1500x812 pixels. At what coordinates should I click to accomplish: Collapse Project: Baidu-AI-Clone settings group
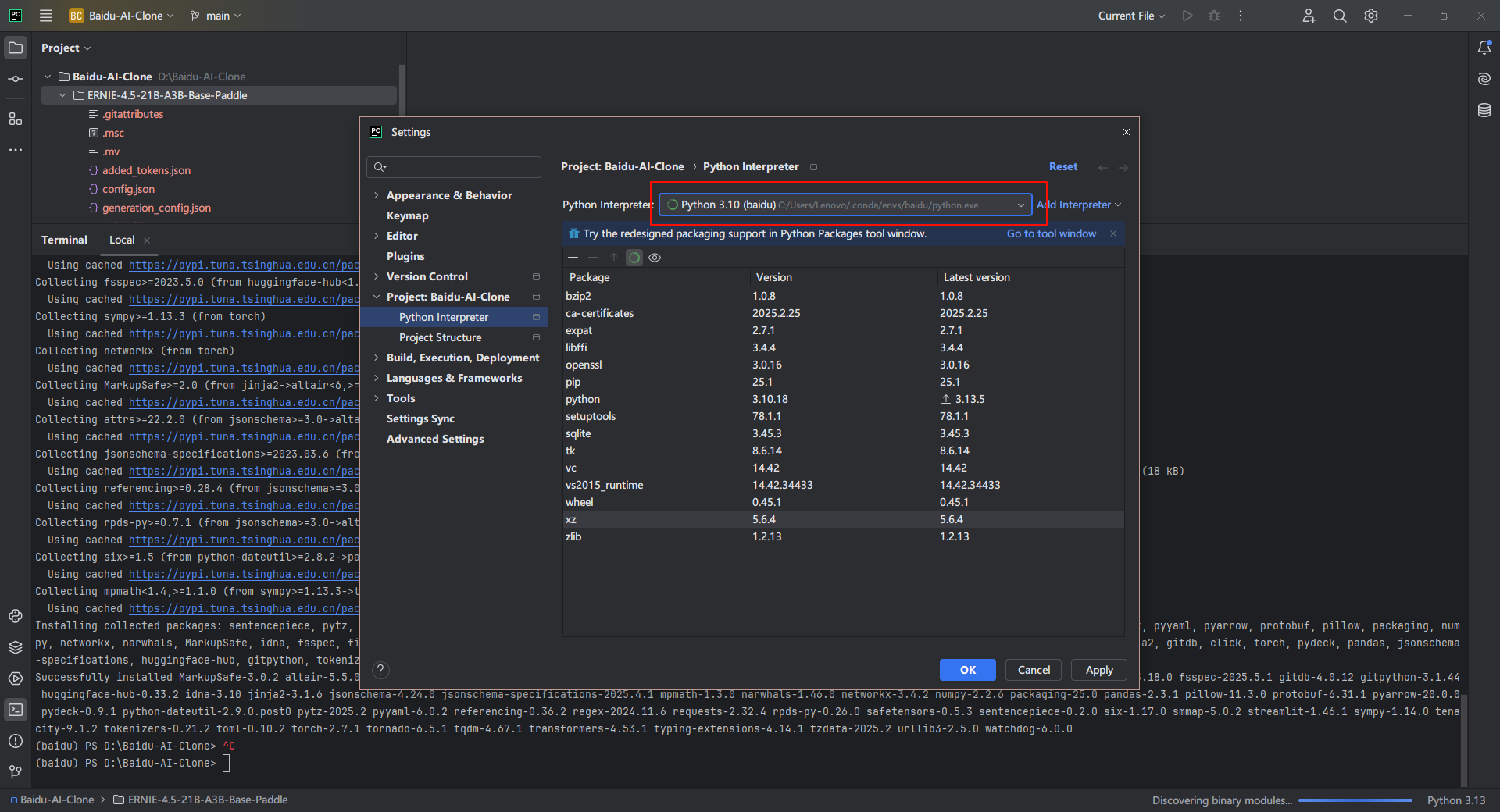pyautogui.click(x=376, y=297)
